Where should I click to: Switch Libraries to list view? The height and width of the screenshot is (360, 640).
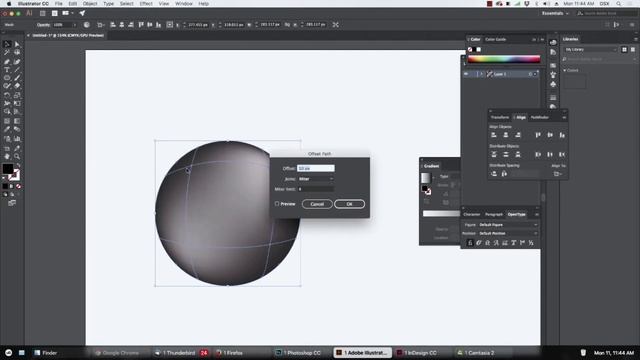[633, 49]
